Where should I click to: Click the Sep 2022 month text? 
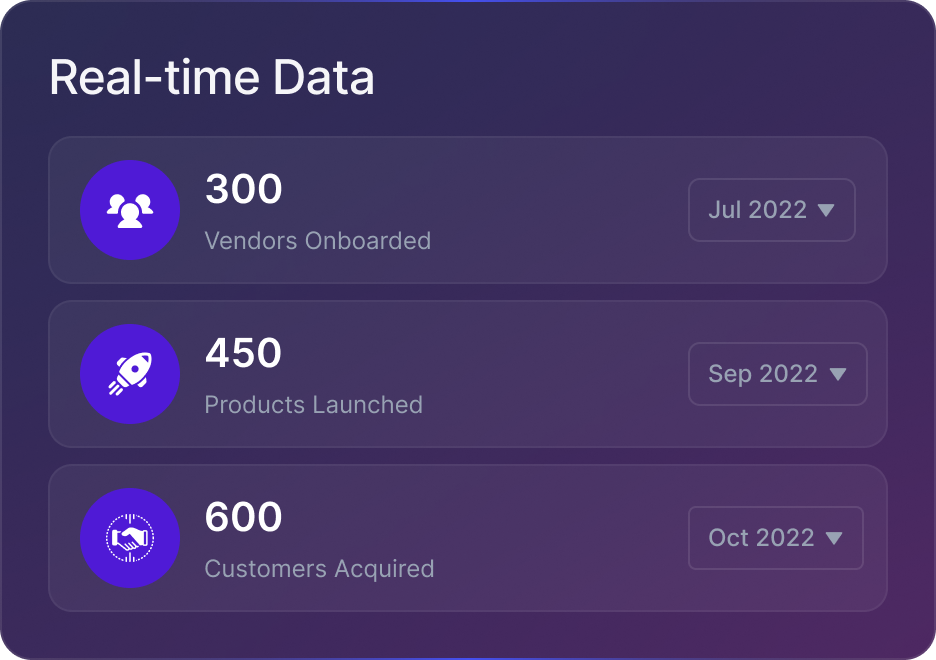click(x=763, y=374)
